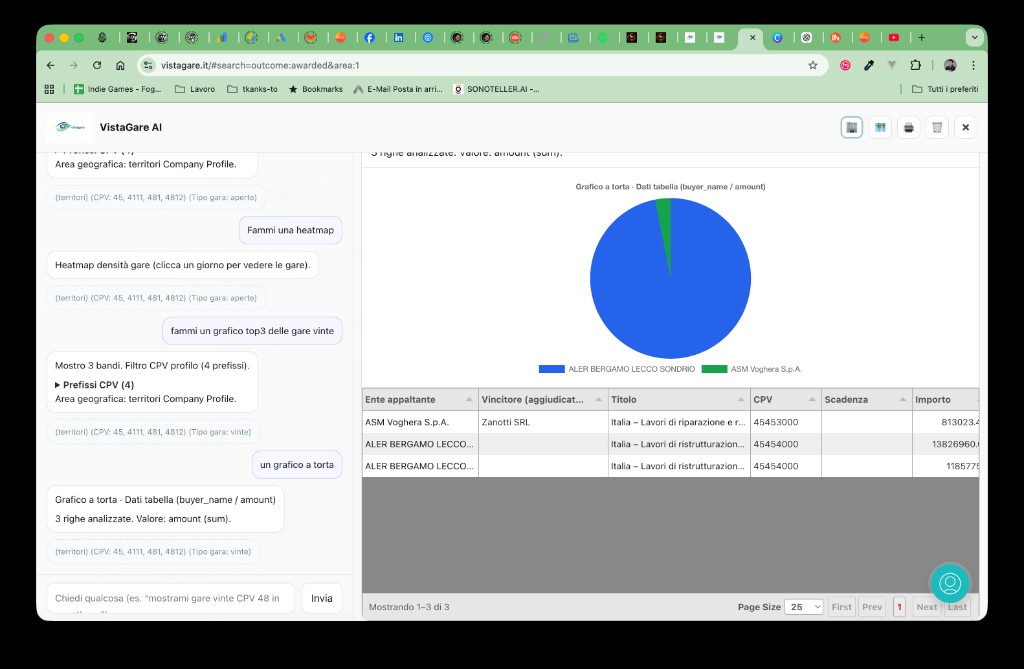
Task: Open the Bookmarks star bookmark
Action: pos(315,89)
